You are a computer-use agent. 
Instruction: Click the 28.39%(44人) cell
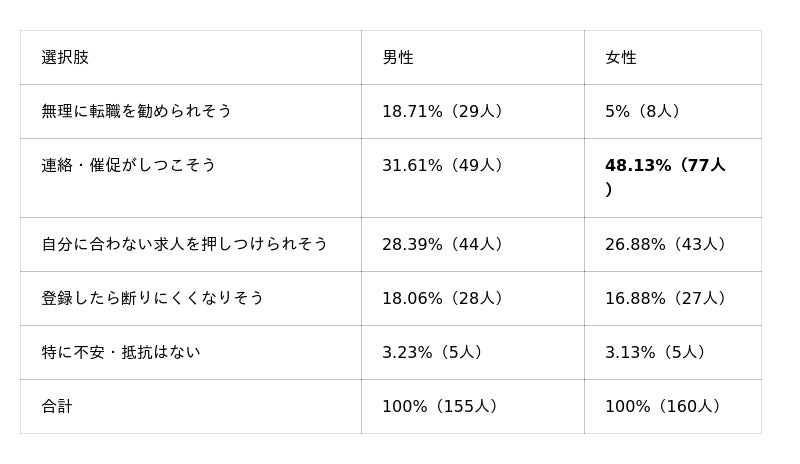(473, 245)
